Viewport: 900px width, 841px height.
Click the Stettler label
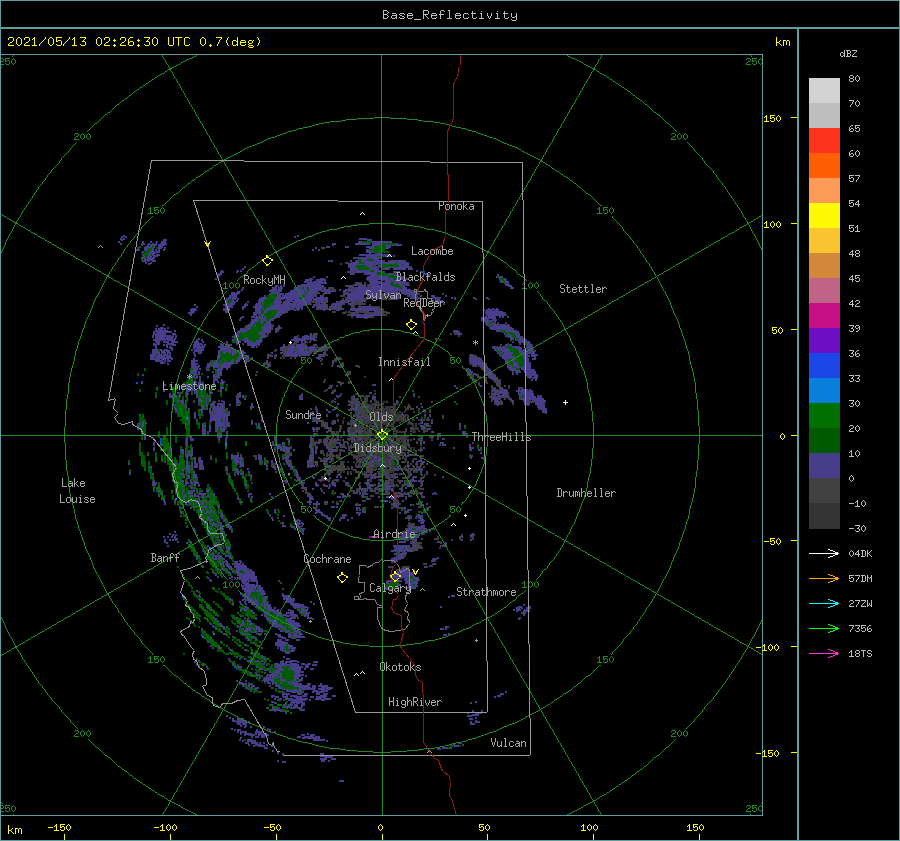coord(583,289)
